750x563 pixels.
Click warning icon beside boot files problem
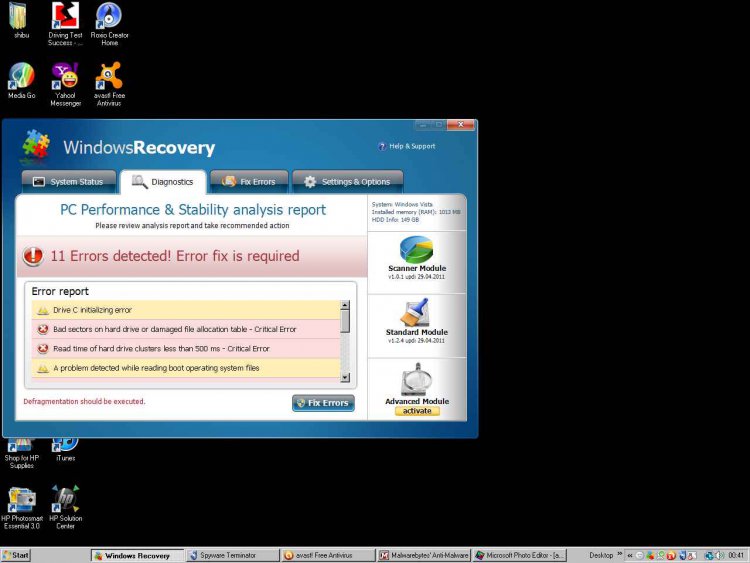click(43, 368)
